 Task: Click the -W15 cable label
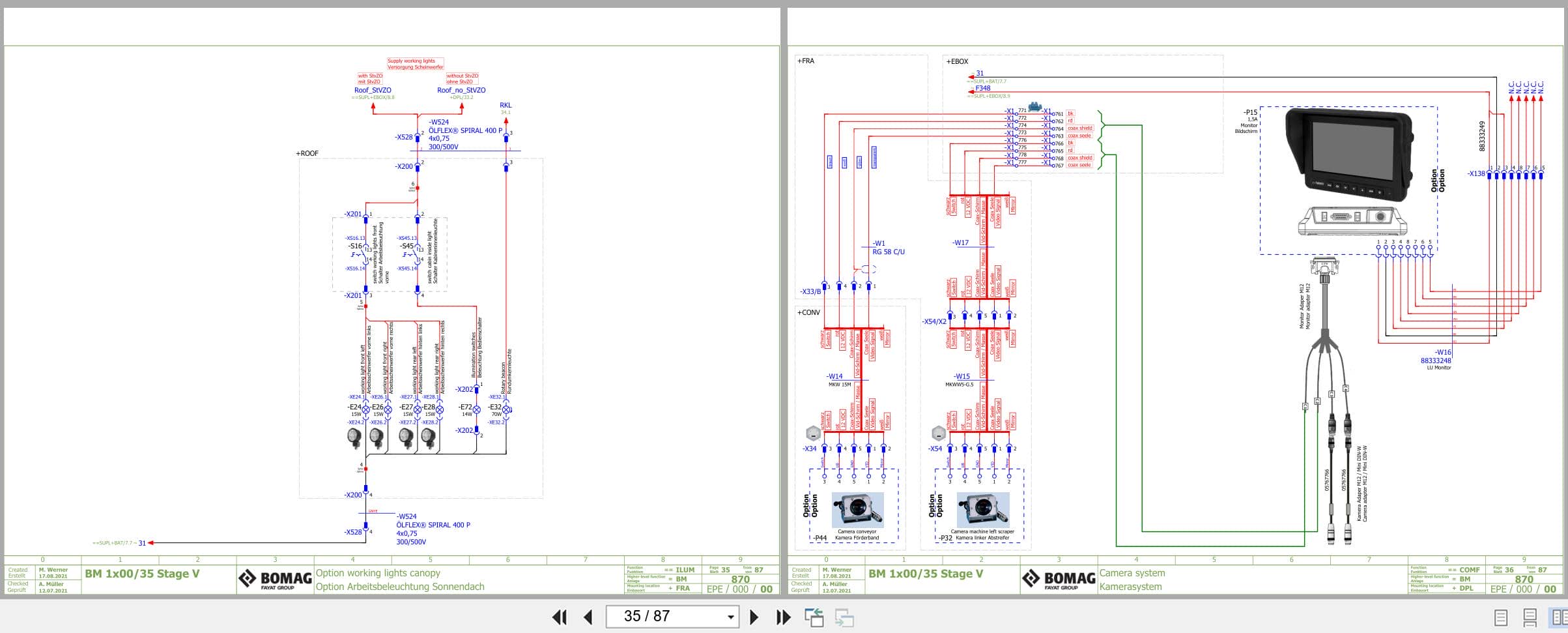tap(962, 376)
